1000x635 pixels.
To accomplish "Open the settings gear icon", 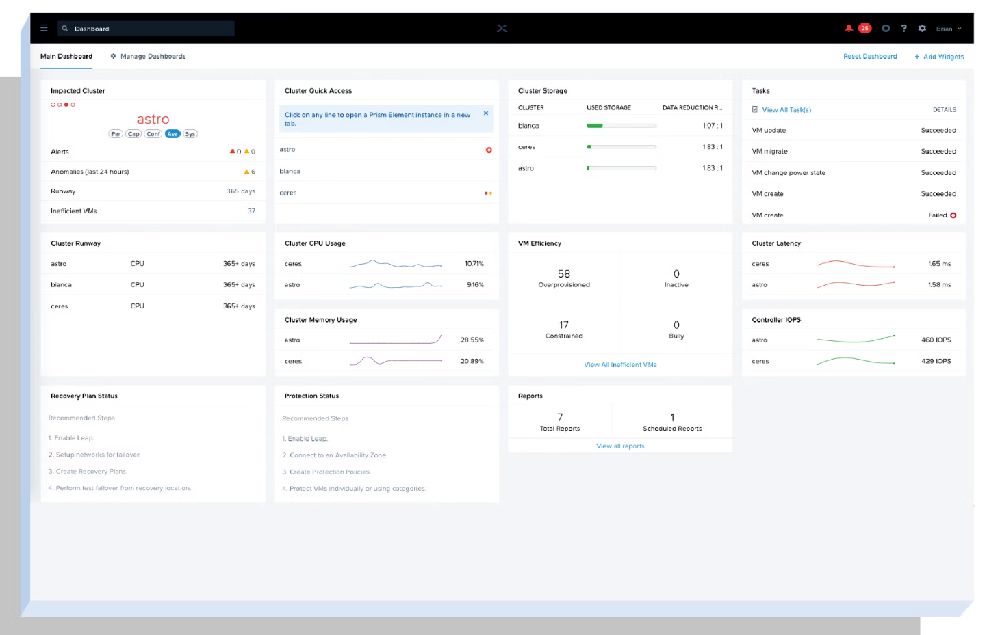I will 922,28.
